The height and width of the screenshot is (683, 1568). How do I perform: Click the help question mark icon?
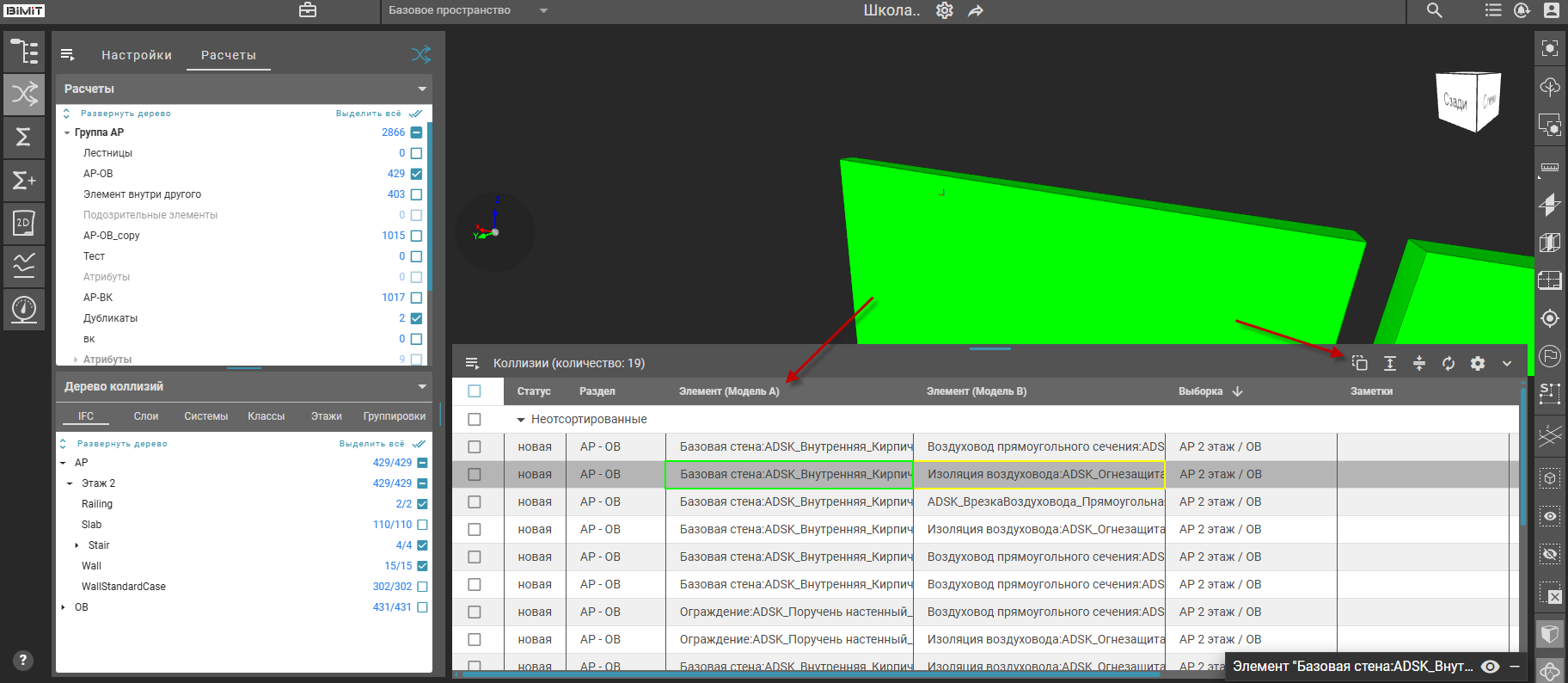23,660
